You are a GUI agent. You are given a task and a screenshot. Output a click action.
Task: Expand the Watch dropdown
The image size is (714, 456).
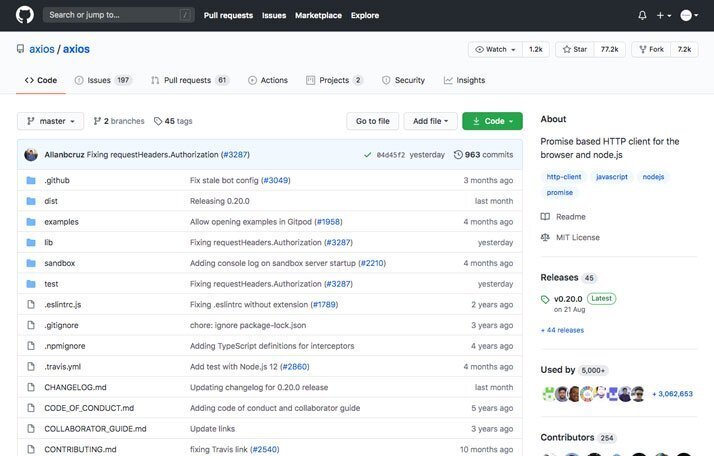495,49
